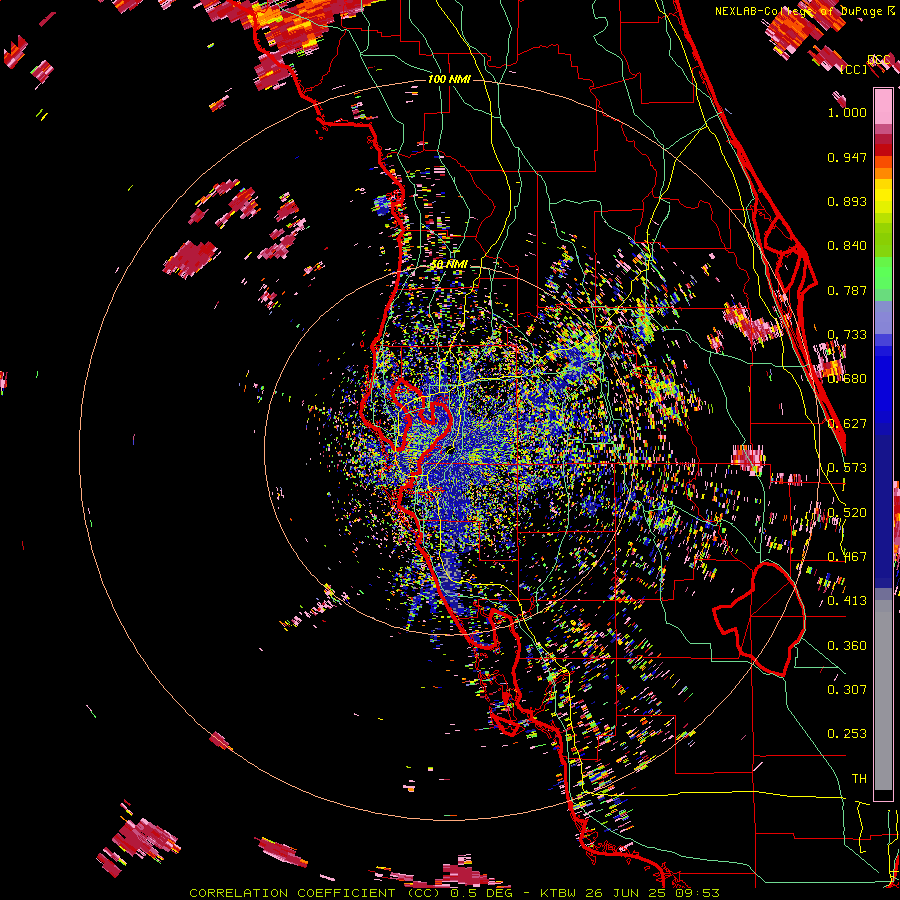The height and width of the screenshot is (900, 900).
Task: Click the 09:53 timestamp in the caption
Action: (x=699, y=893)
